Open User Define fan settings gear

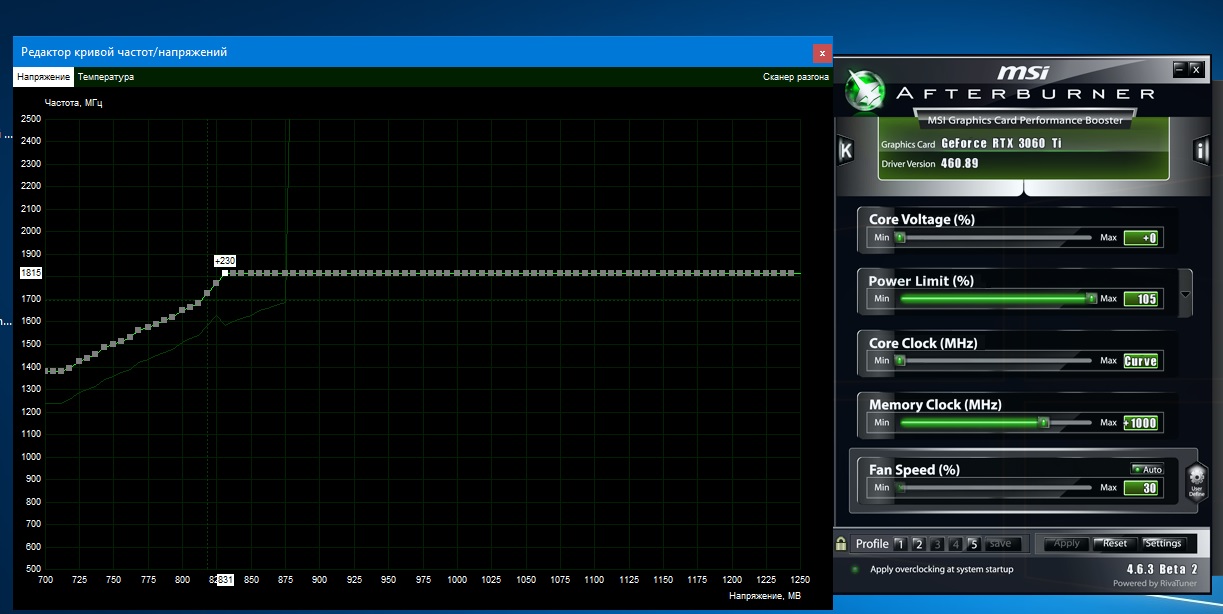point(1197,482)
